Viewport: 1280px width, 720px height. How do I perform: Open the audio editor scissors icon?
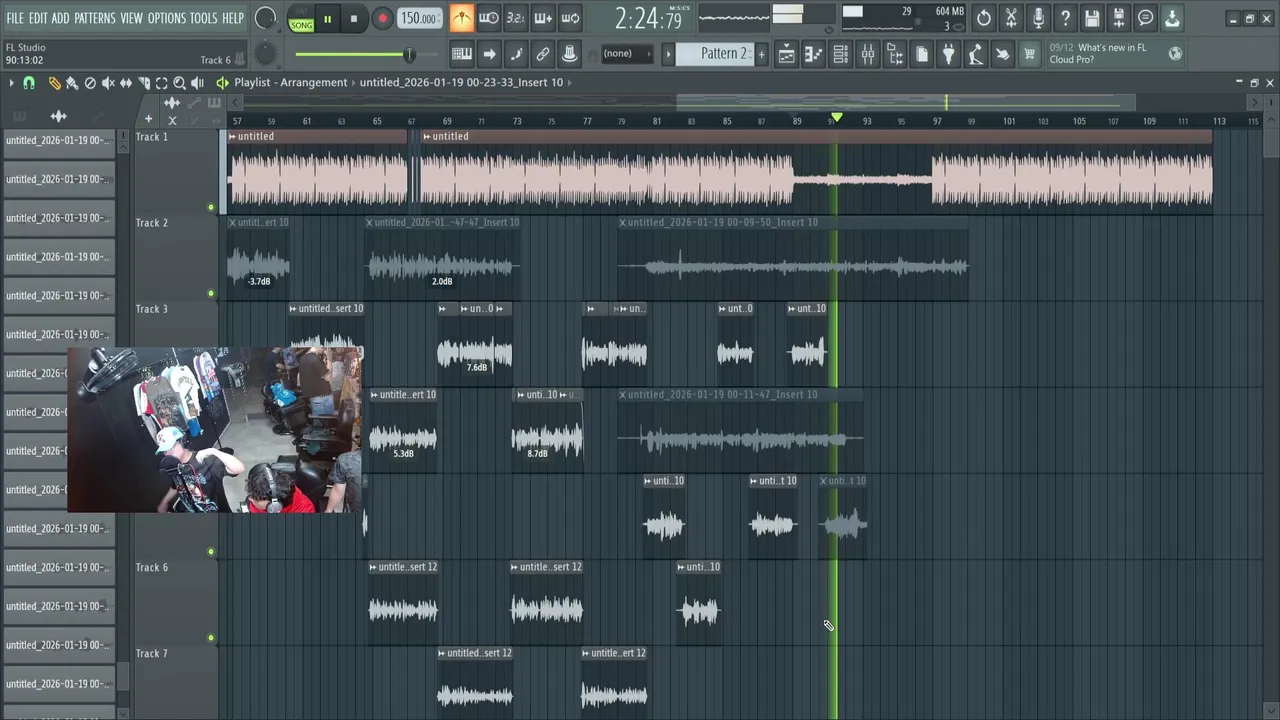click(1011, 18)
